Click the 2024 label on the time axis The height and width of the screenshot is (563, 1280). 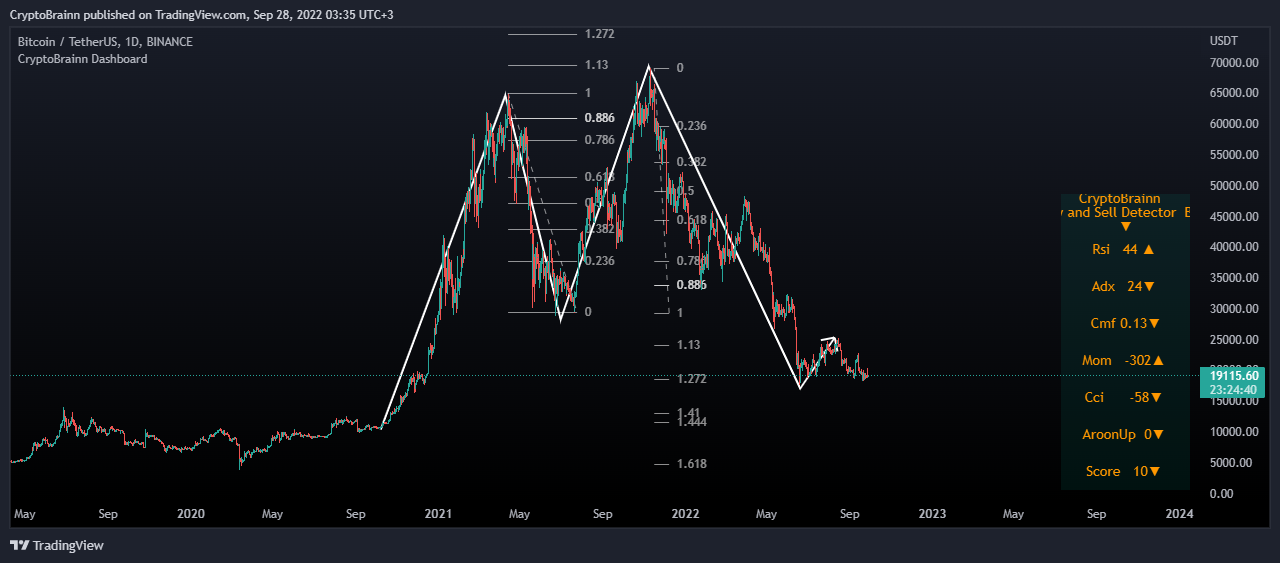pos(1180,514)
